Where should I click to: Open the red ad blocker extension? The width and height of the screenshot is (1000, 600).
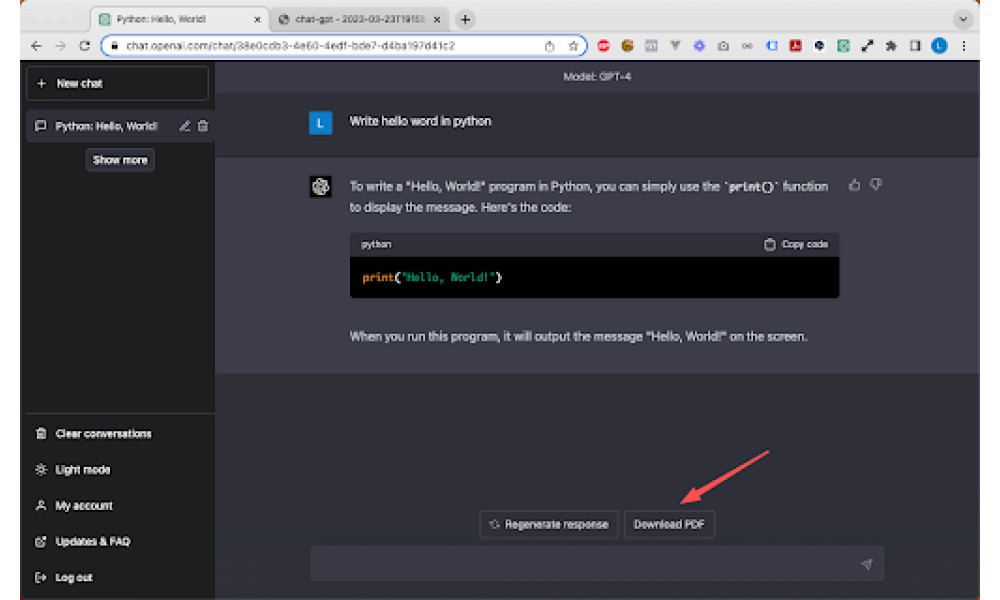click(x=603, y=46)
